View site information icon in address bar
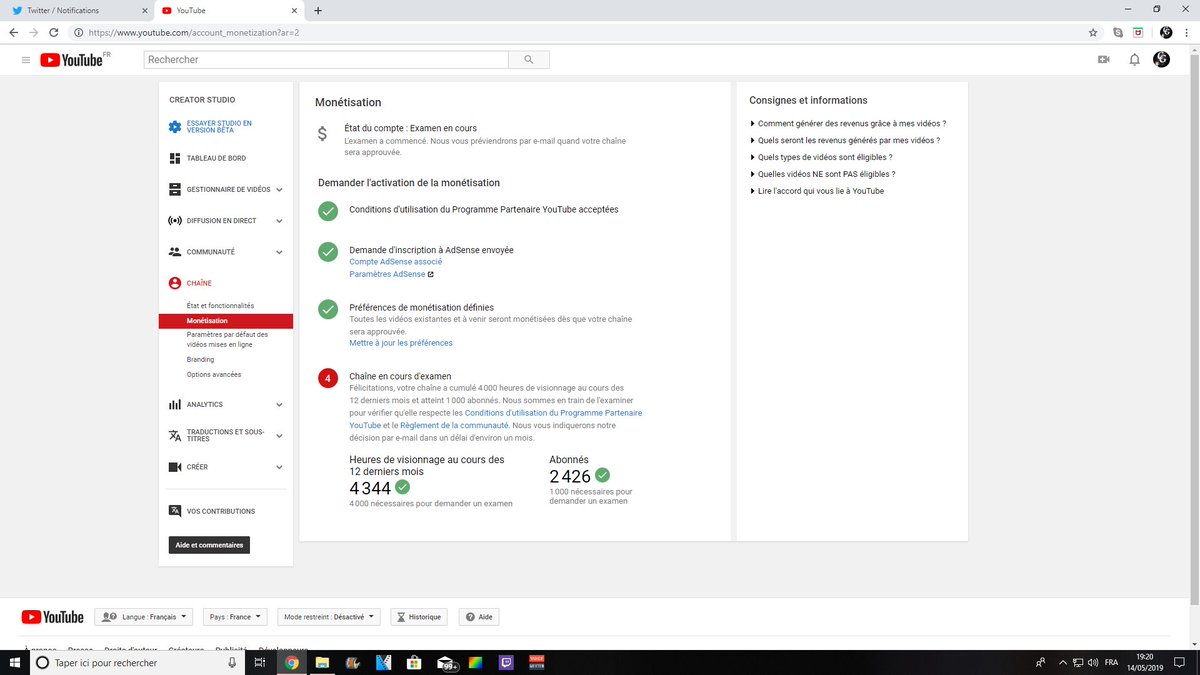 click(79, 32)
